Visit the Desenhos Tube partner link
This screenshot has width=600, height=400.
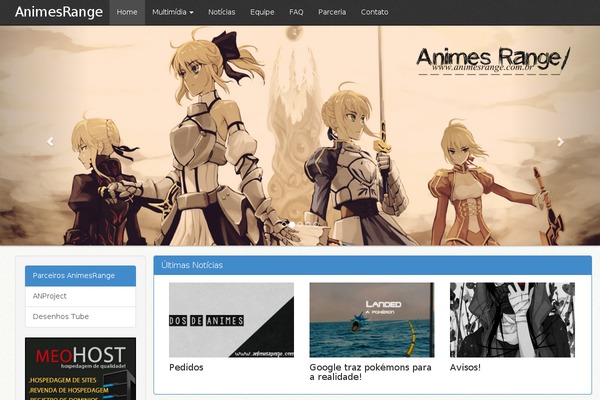click(80, 317)
